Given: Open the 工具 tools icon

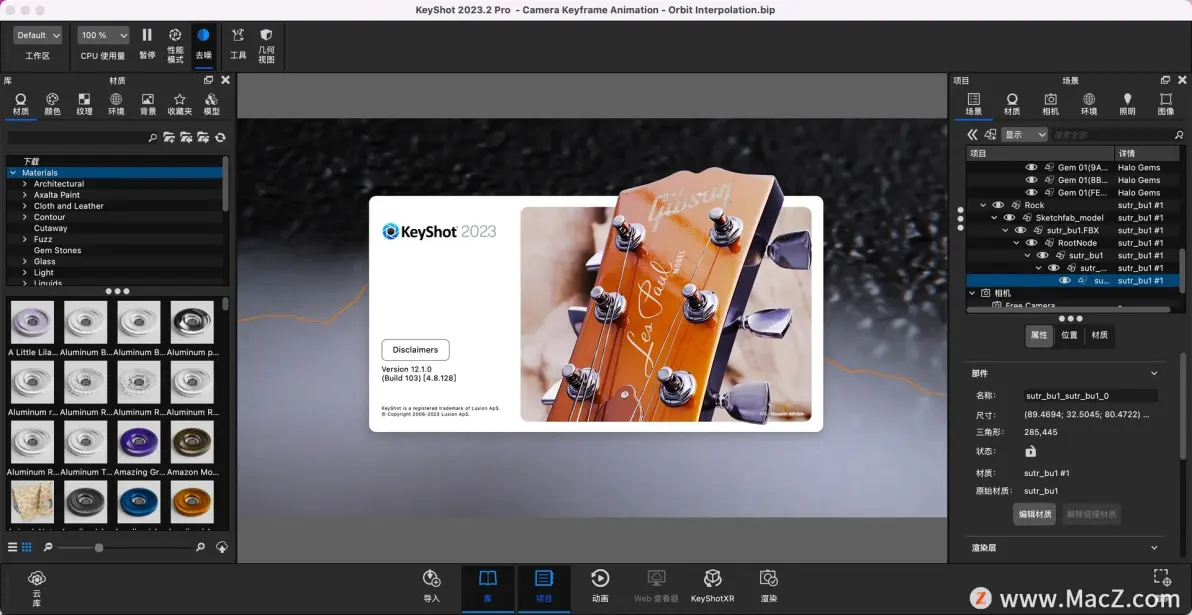Looking at the screenshot, I should [238, 44].
